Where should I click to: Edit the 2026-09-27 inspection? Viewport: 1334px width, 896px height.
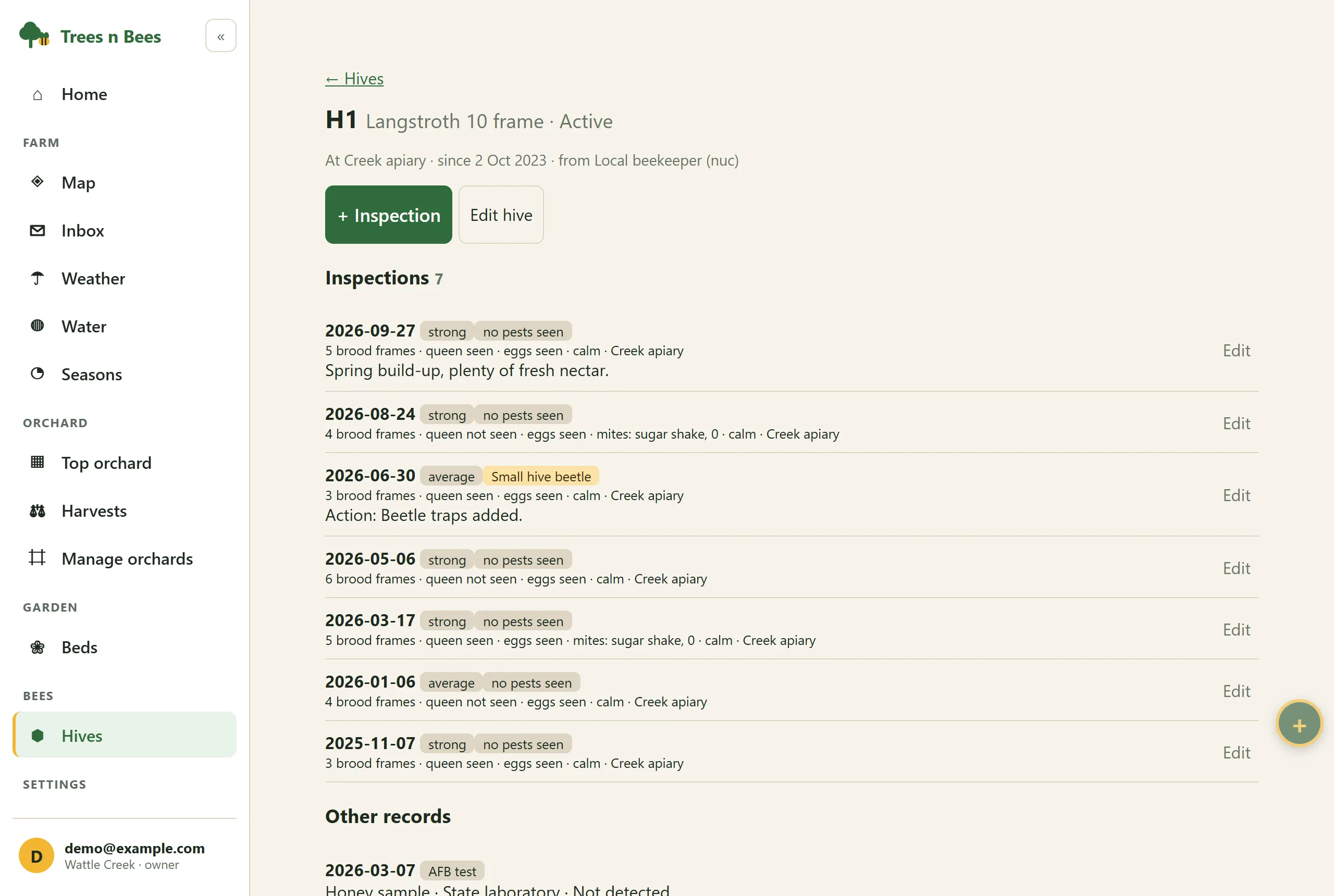tap(1236, 350)
